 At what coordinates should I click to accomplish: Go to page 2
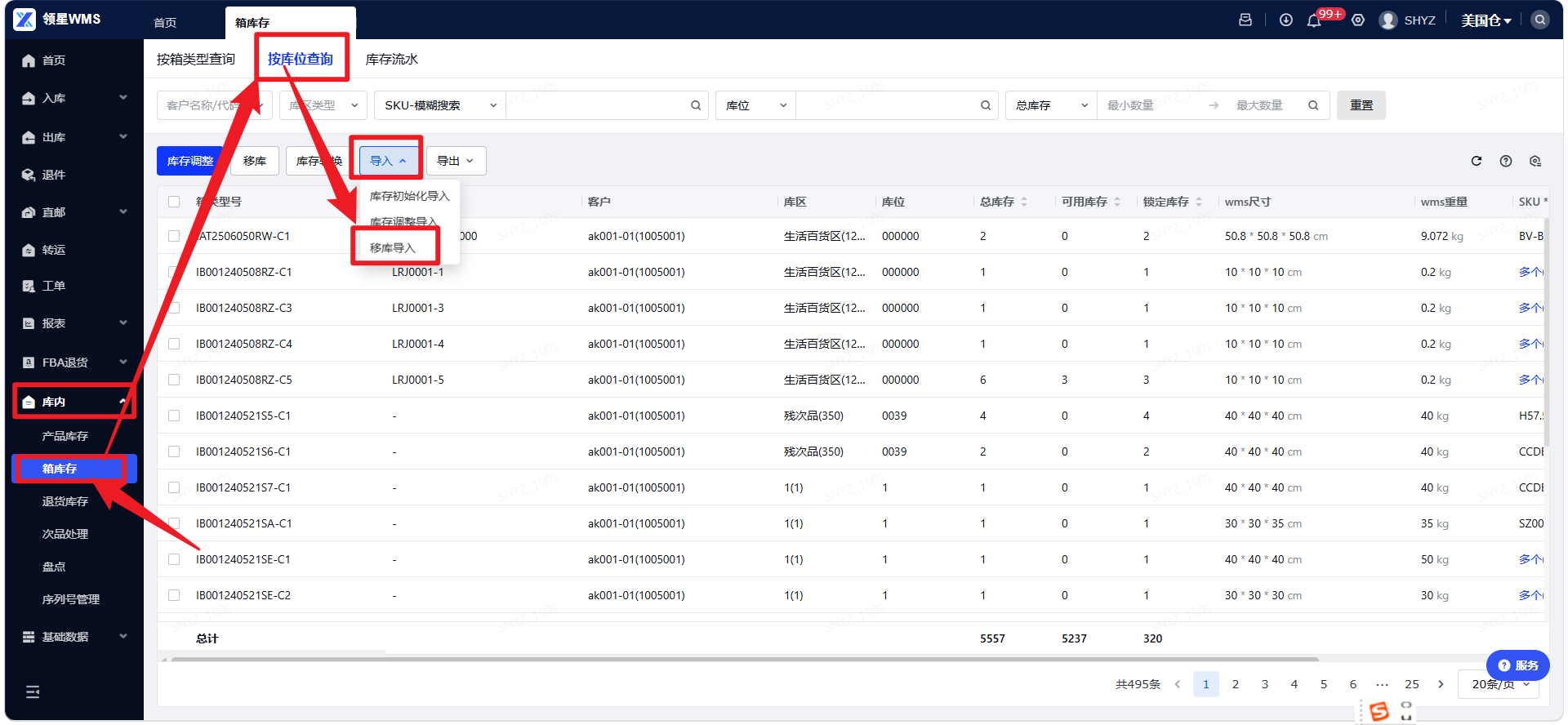1236,684
